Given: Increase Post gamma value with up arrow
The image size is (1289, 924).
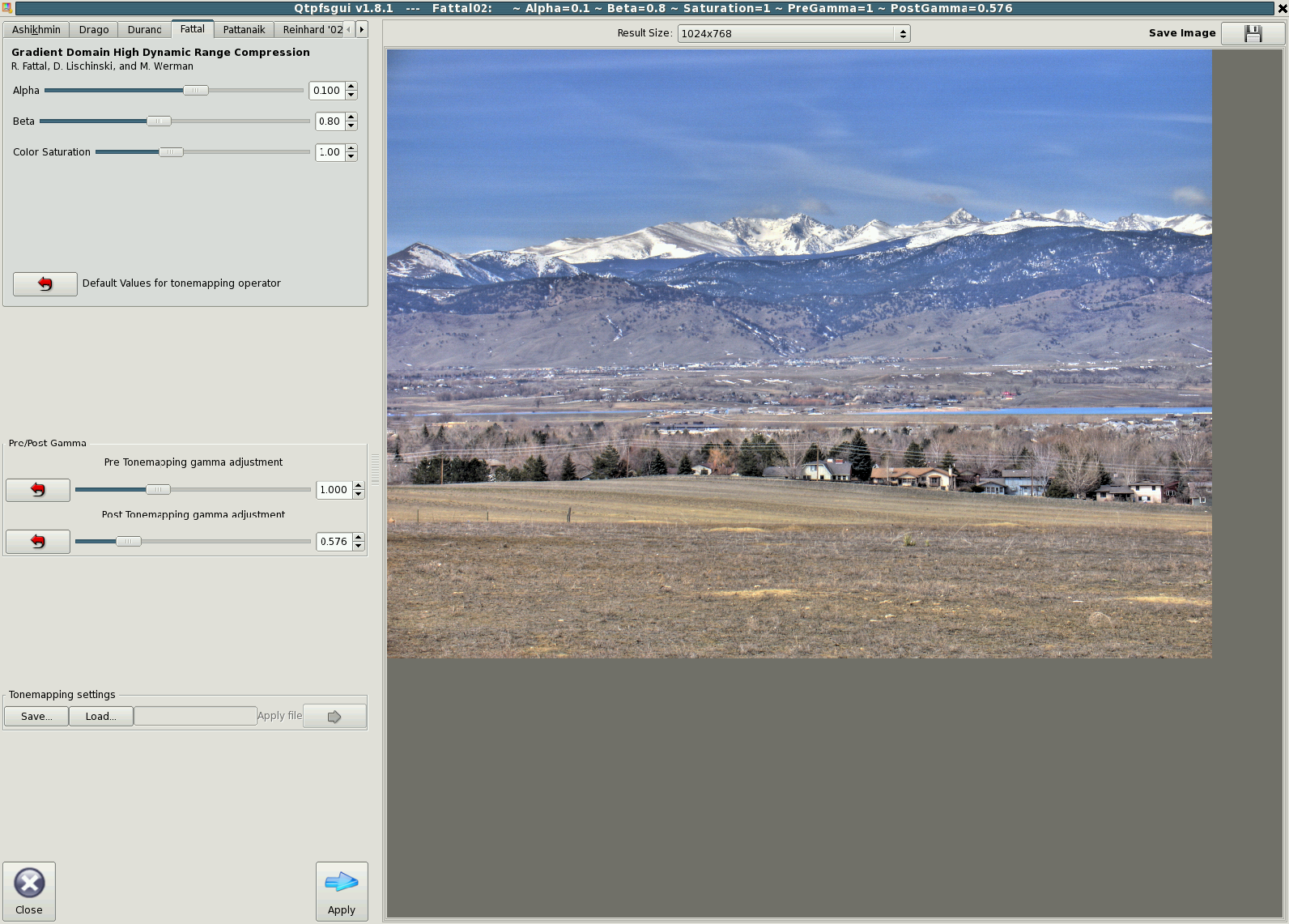Looking at the screenshot, I should [359, 538].
